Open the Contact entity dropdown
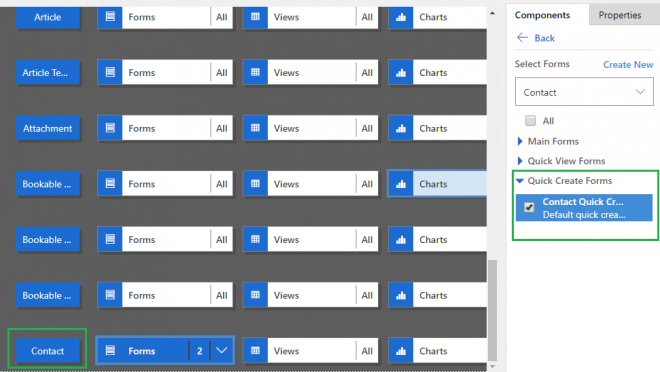Screen dimensions: 660x372 click(x=584, y=92)
